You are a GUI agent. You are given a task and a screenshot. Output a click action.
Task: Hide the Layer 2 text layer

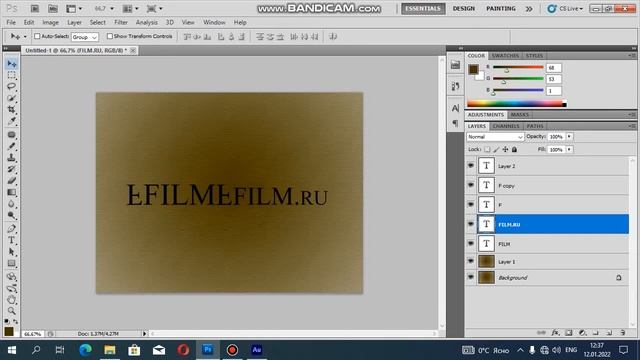(471, 166)
